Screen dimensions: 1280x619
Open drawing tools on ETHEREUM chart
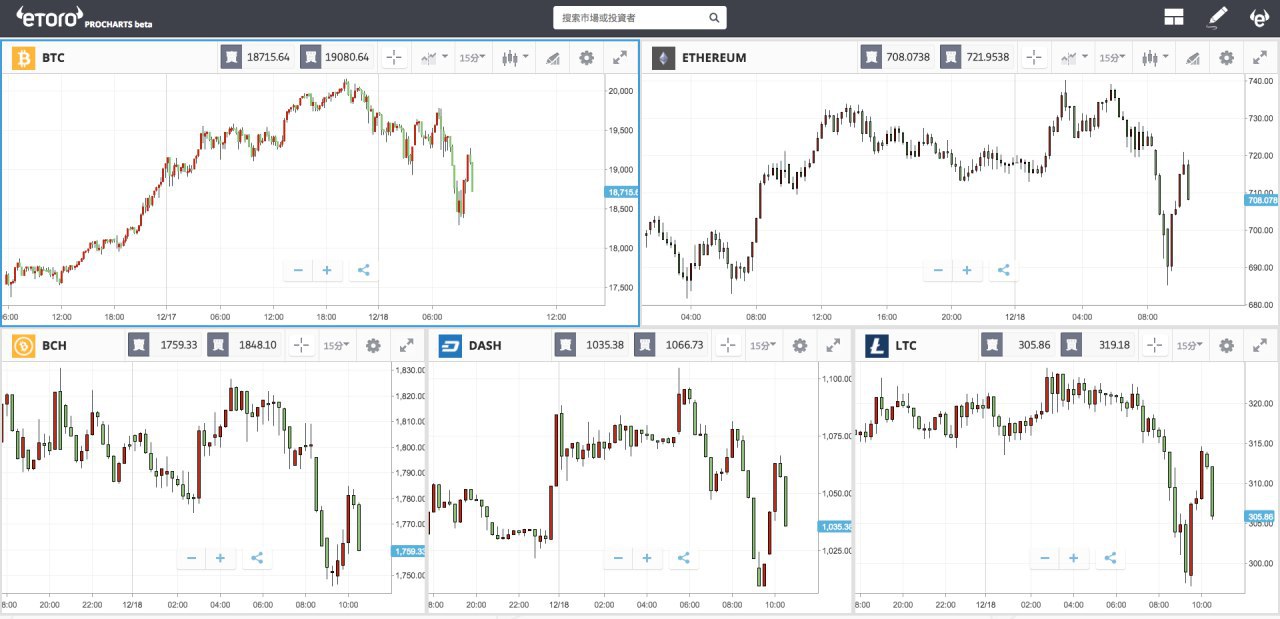coord(1192,58)
